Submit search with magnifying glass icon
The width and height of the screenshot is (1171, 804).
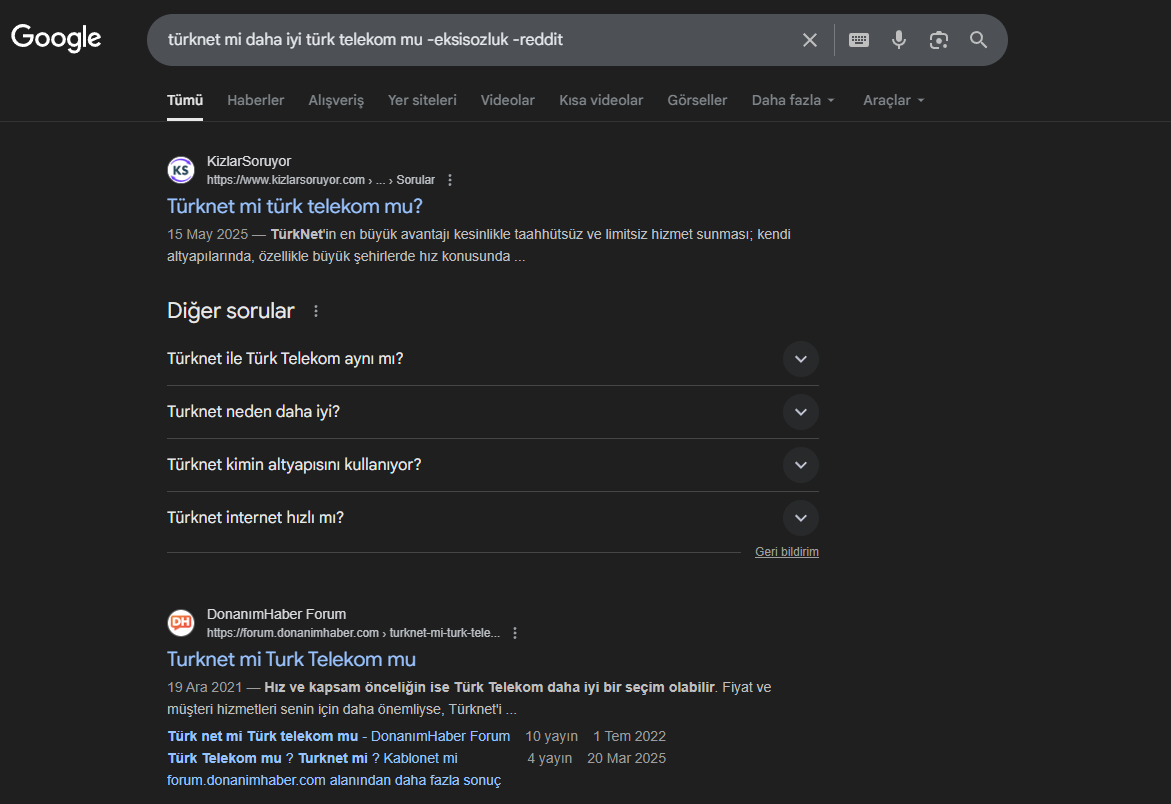pyautogui.click(x=978, y=40)
